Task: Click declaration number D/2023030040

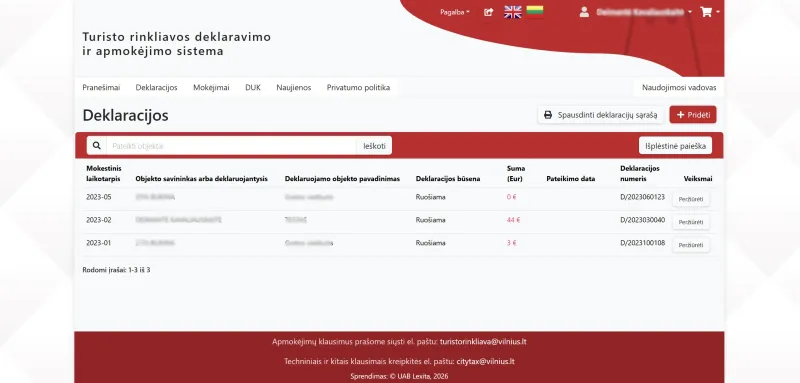Action: [642, 220]
